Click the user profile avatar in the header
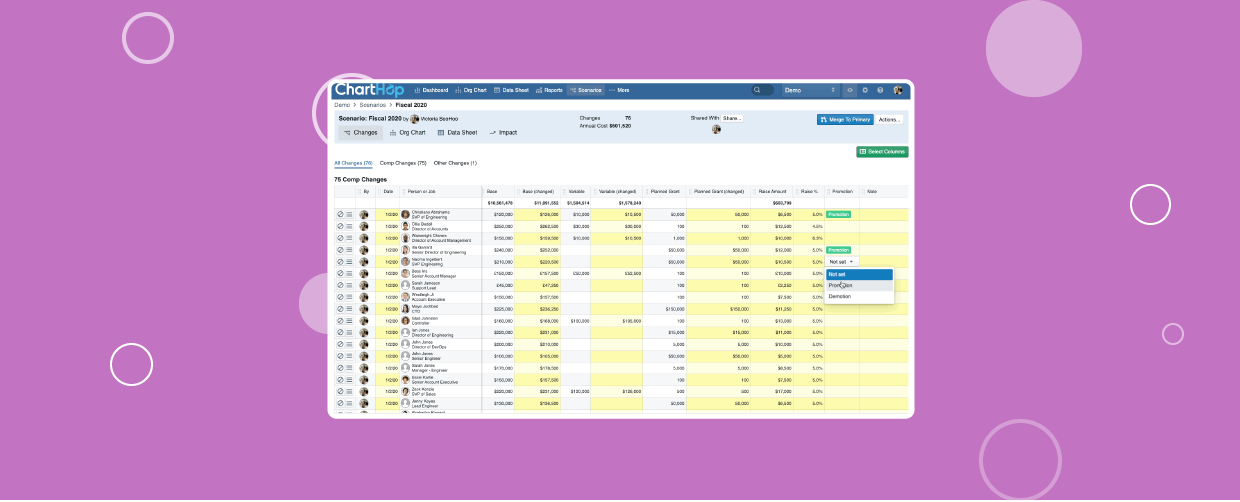The width and height of the screenshot is (1240, 502). tap(898, 90)
